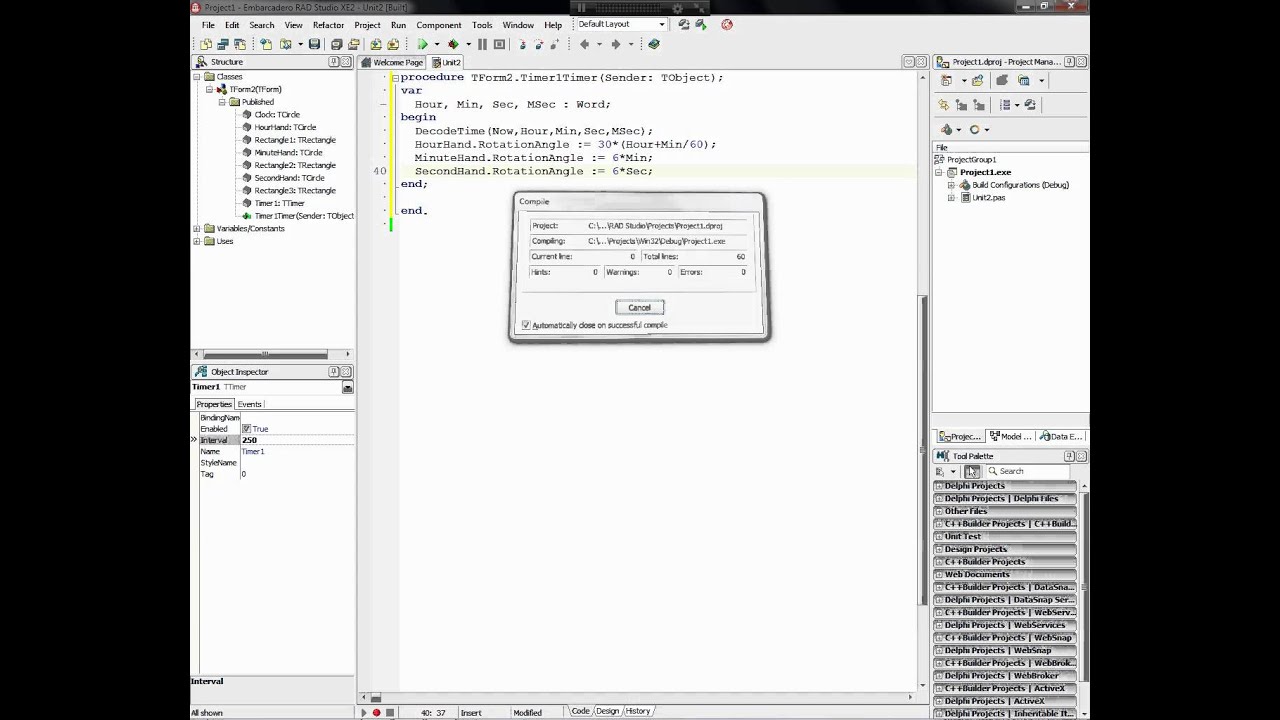Click the Run Without Debugging red icon
This screenshot has width=1280, height=720.
pos(453,44)
